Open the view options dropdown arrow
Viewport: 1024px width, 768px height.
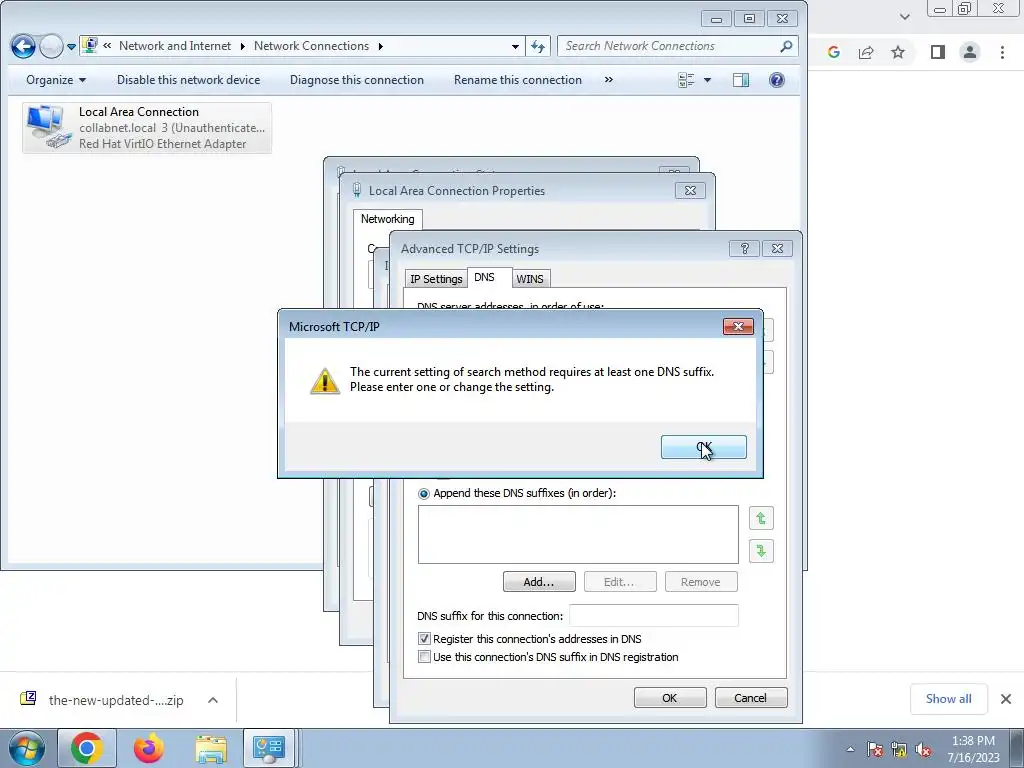pos(707,80)
